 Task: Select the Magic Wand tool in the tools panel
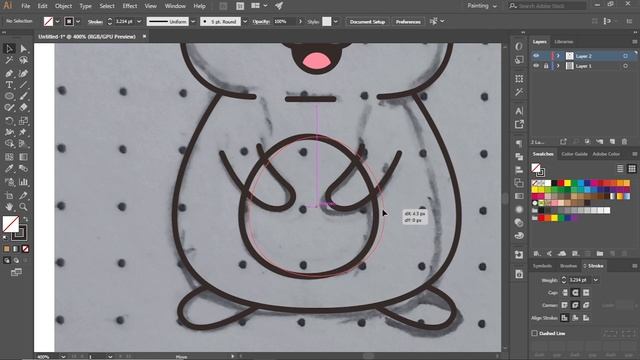coord(9,60)
